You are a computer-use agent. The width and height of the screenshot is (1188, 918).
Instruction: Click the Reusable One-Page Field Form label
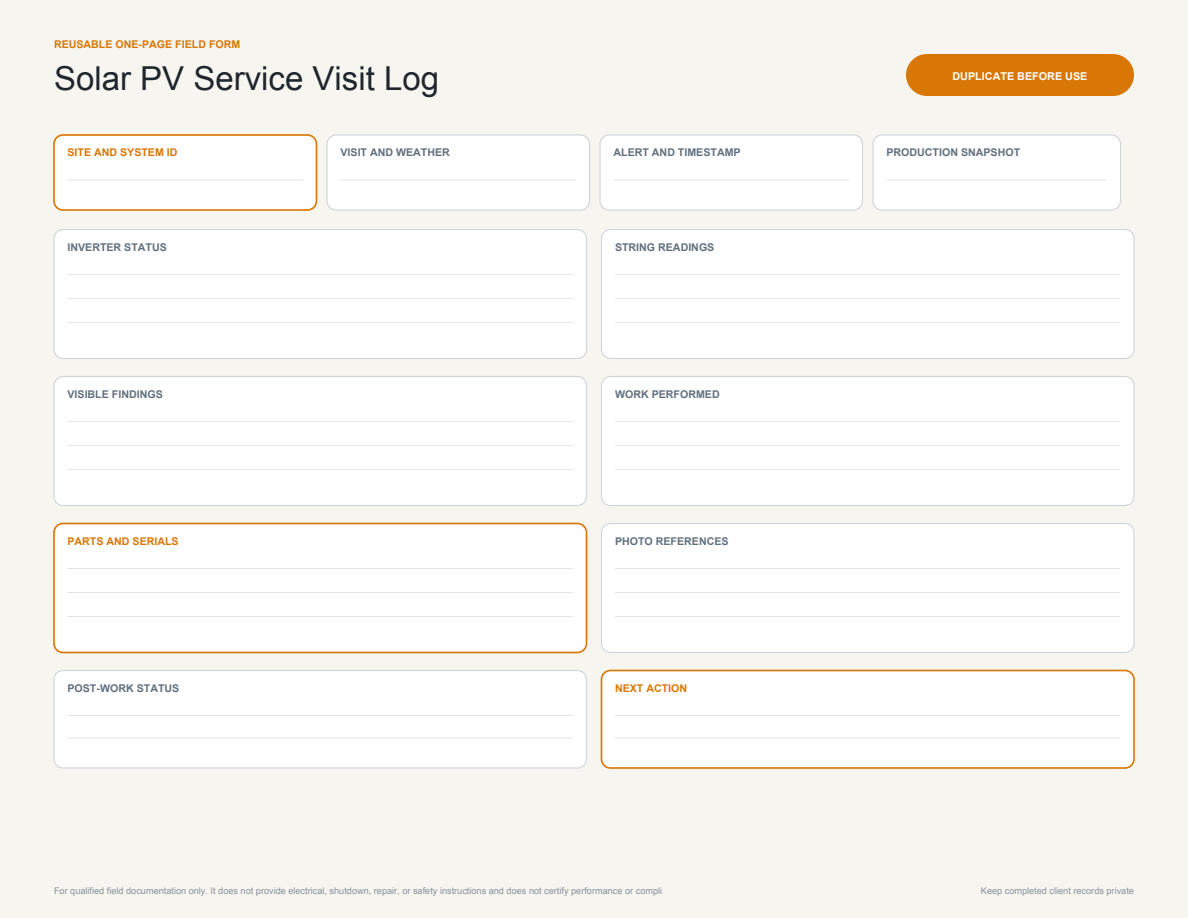(147, 45)
